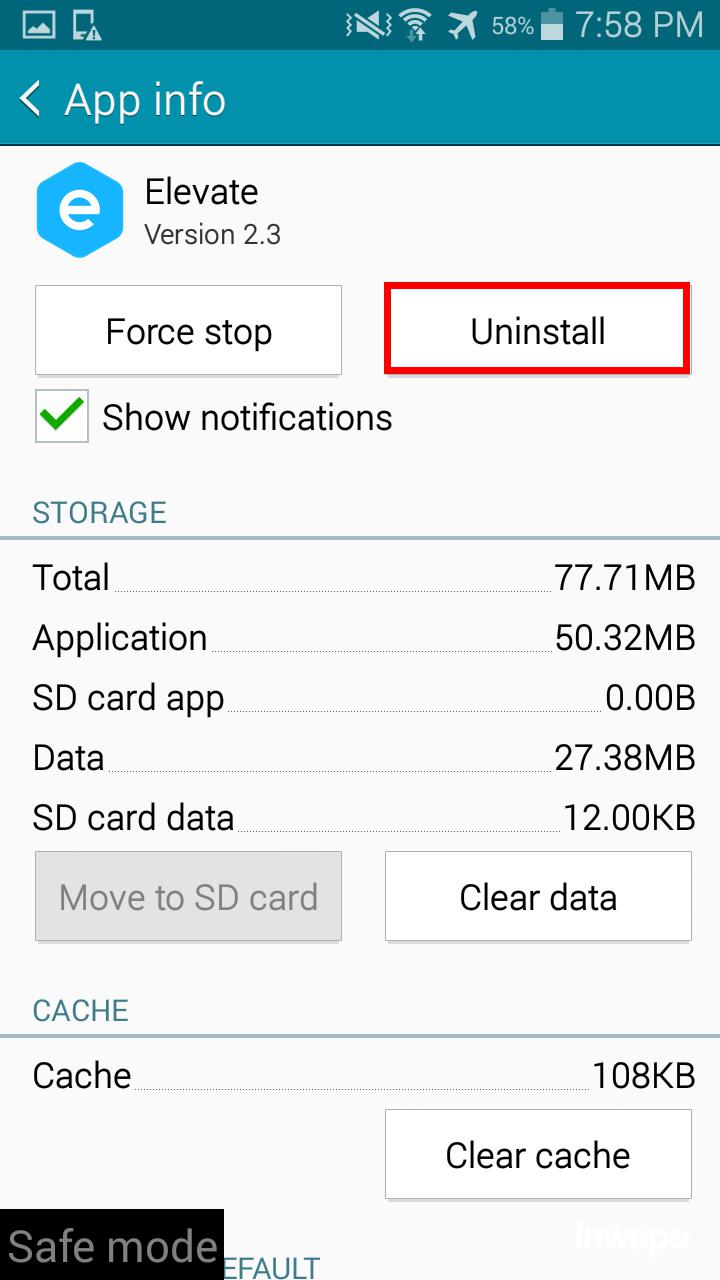Tap the Clear cache button
The image size is (720, 1280).
[x=538, y=1155]
